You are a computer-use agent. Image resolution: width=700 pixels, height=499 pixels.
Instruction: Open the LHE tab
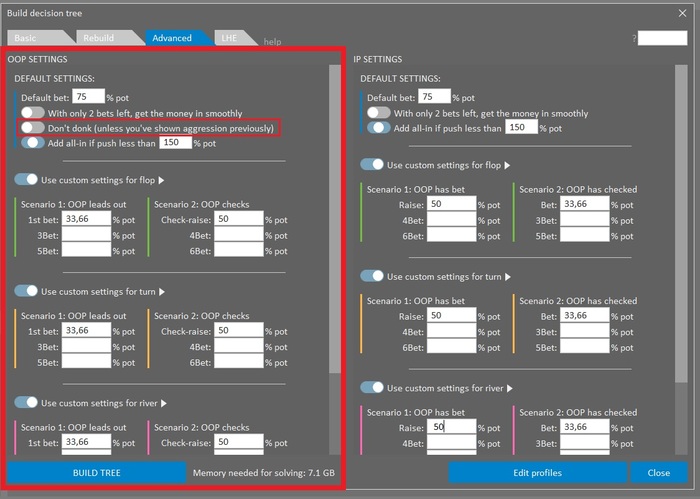233,38
